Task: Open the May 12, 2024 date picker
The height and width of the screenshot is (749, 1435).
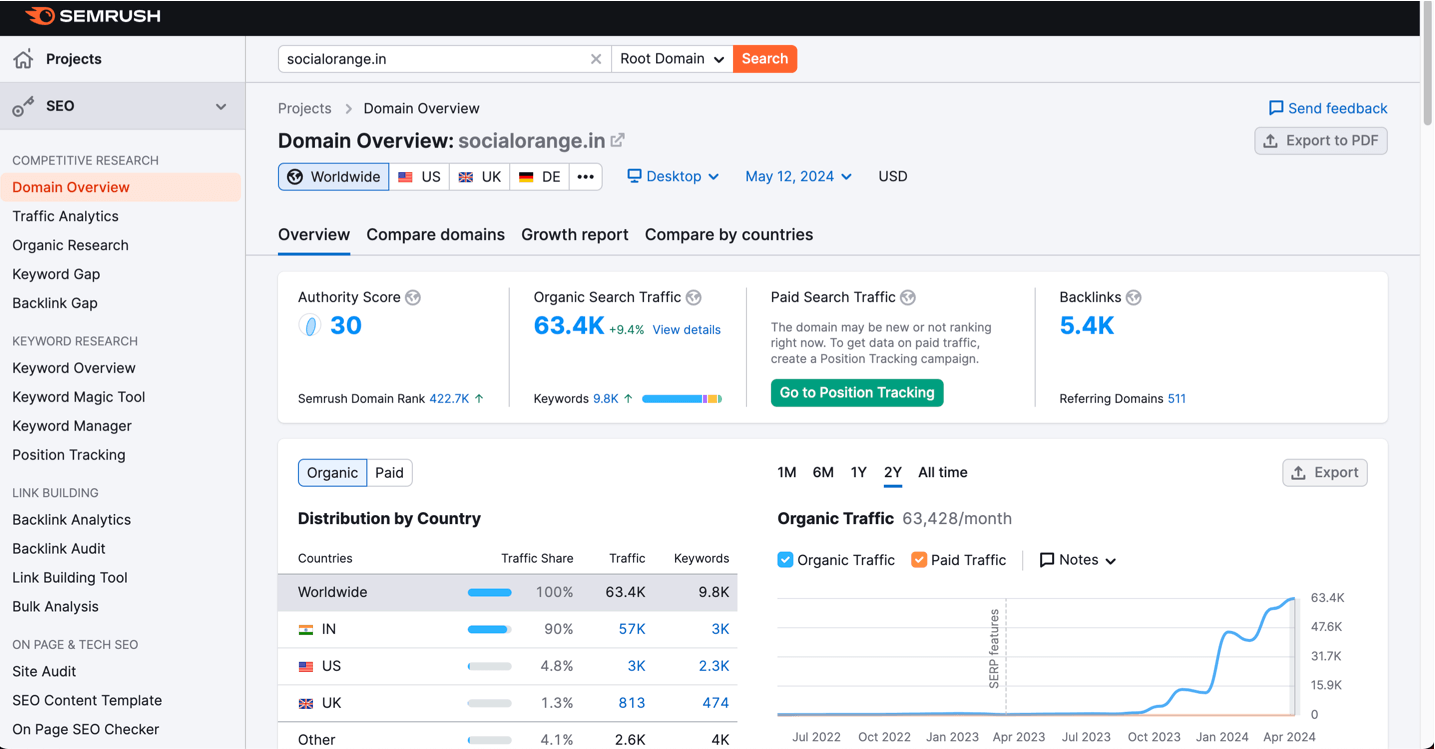Action: (798, 177)
